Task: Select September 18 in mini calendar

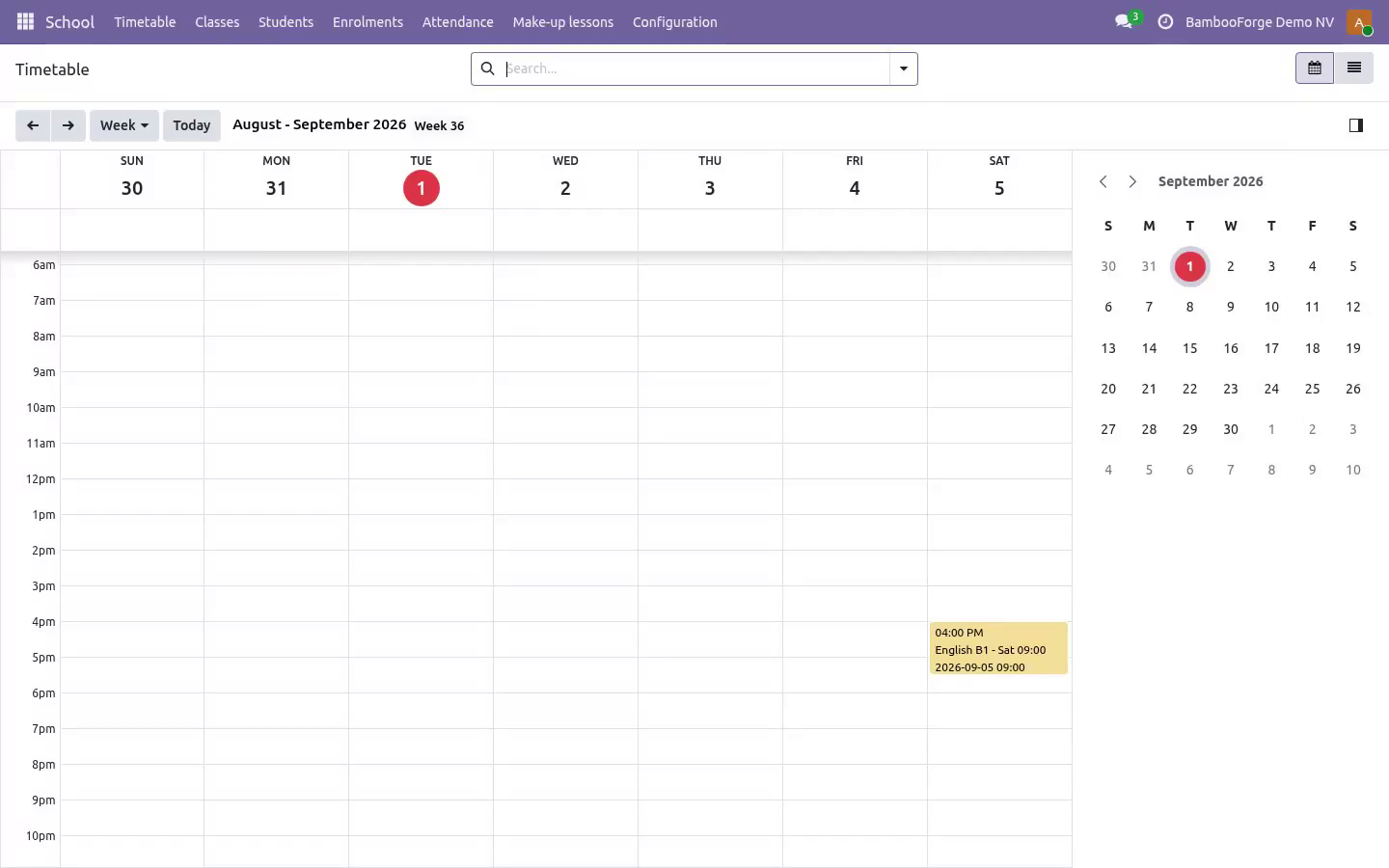Action: (1312, 348)
